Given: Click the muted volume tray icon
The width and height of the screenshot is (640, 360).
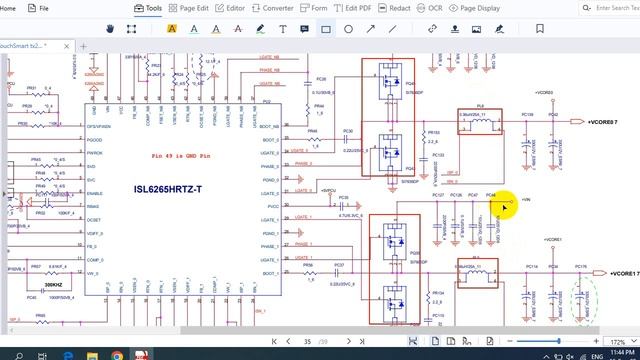Looking at the screenshot, I should point(570,357).
